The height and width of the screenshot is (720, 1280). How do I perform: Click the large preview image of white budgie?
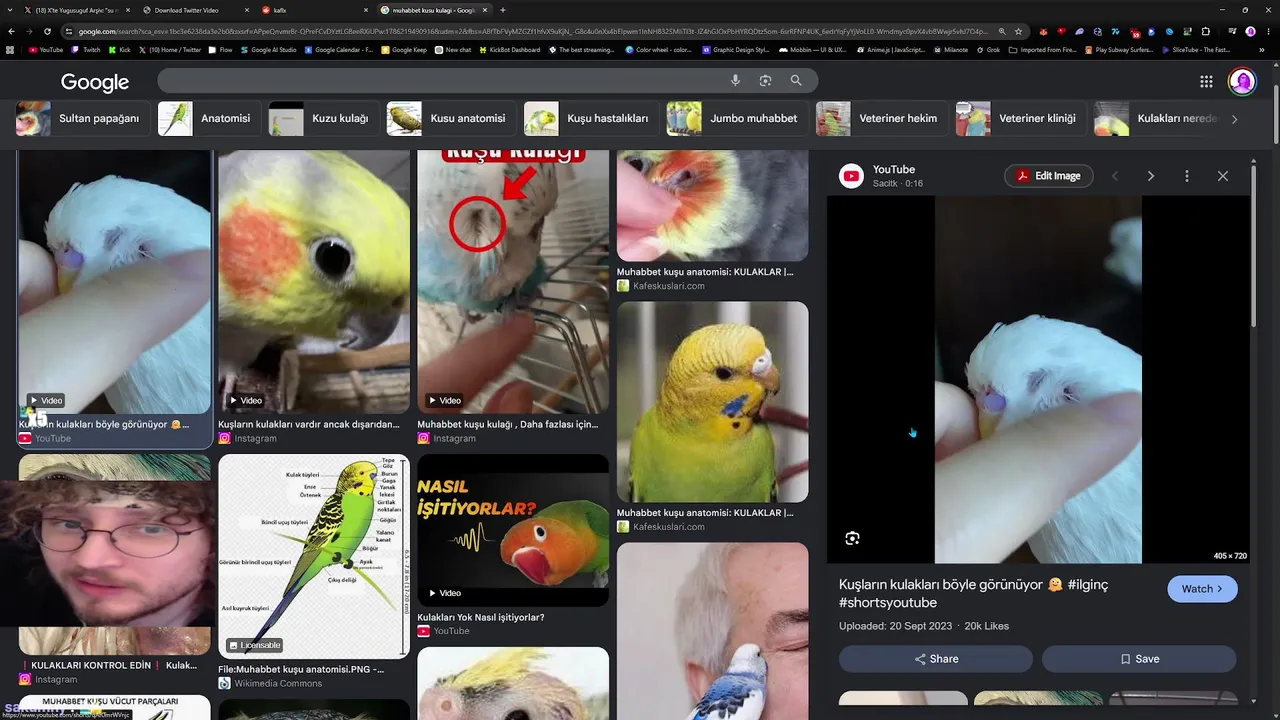pos(1038,380)
